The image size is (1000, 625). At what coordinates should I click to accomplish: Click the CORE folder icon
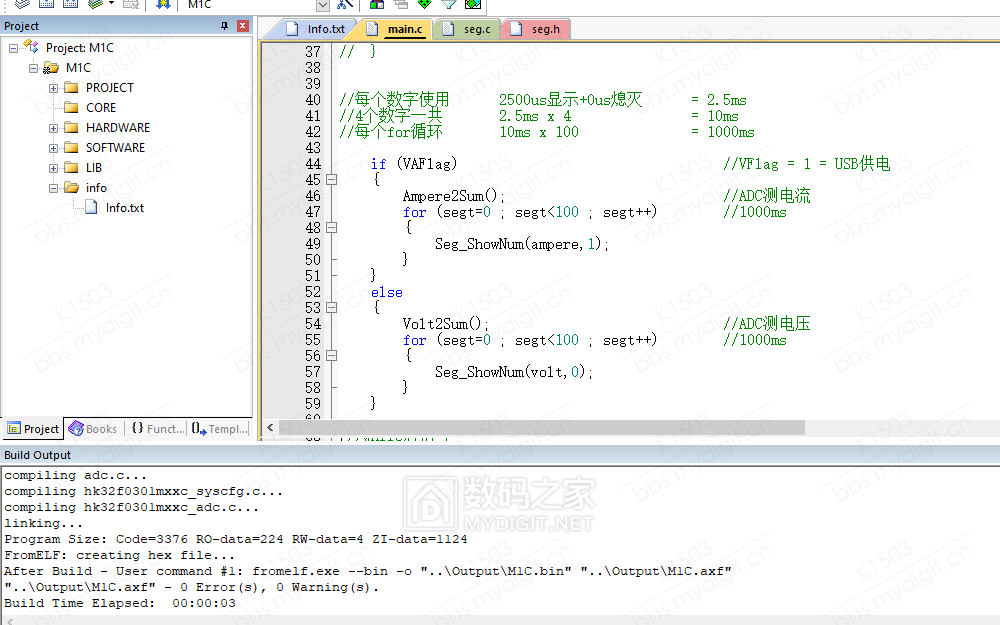coord(71,107)
